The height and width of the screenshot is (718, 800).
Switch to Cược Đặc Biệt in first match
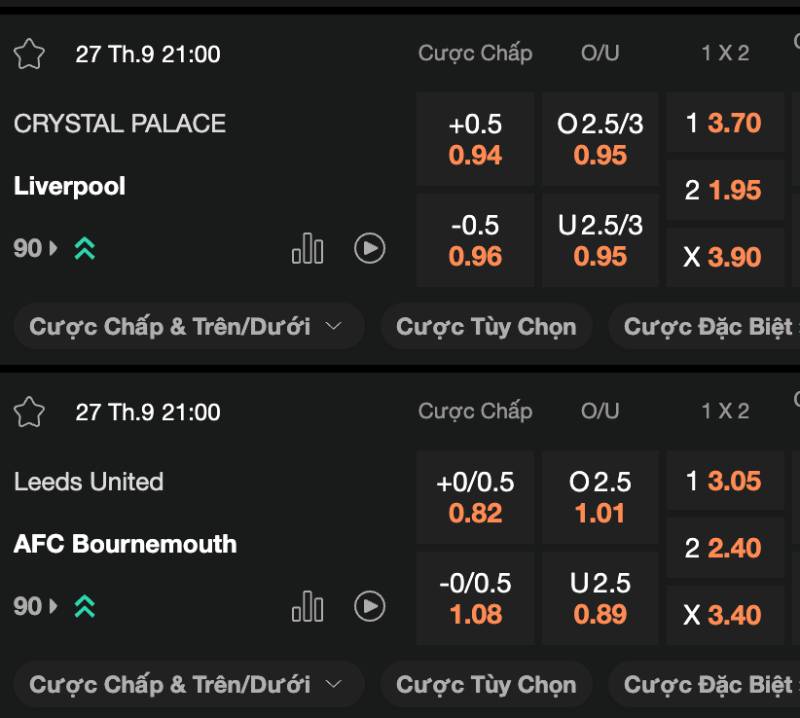708,327
